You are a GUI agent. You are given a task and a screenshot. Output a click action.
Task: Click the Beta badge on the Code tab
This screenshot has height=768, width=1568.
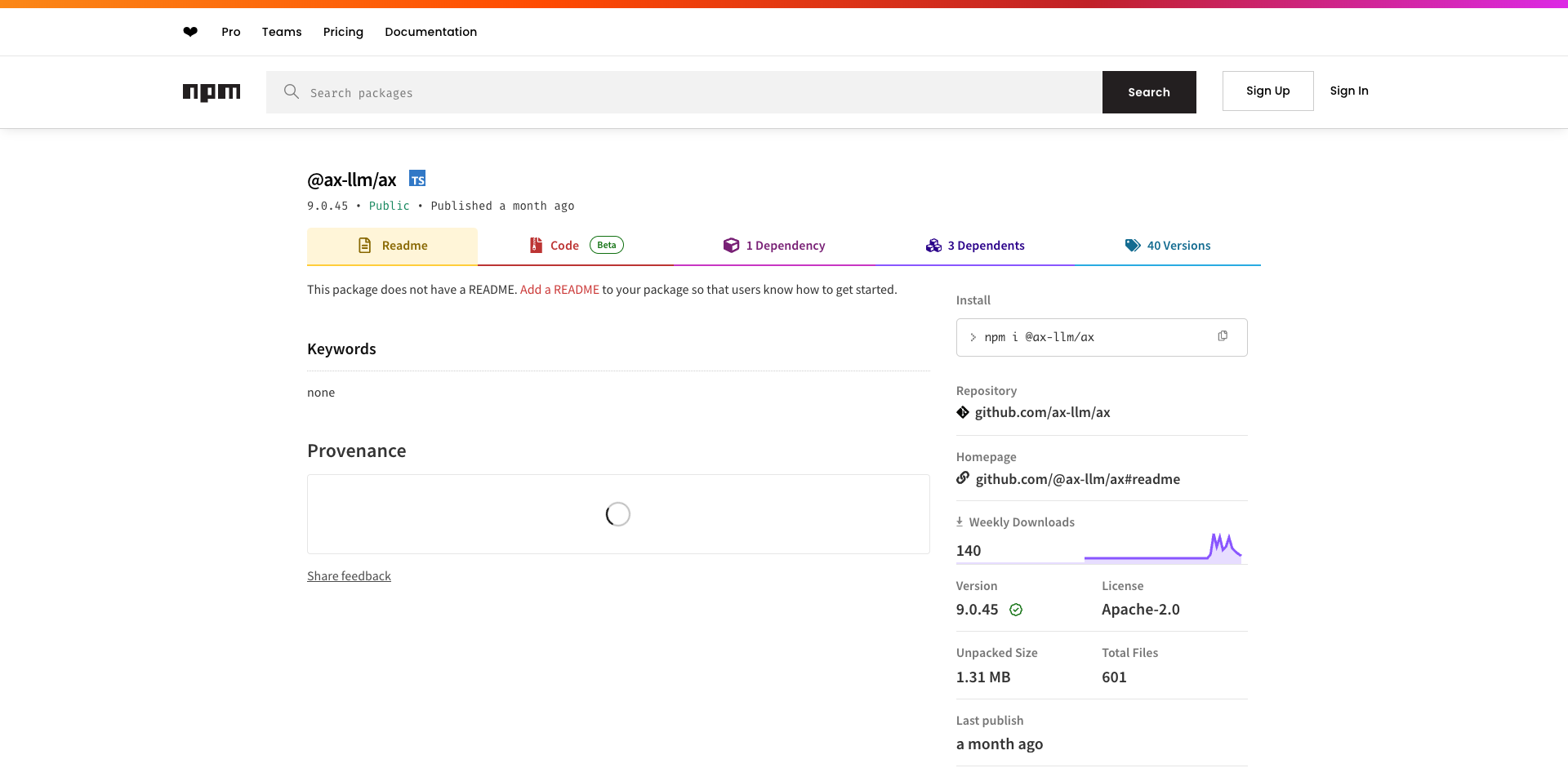click(607, 245)
